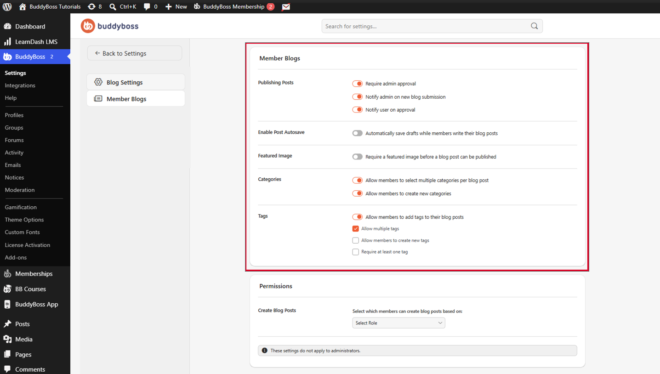Click the plus New icon in admin bar
This screenshot has width=660, height=374.
coord(168,7)
